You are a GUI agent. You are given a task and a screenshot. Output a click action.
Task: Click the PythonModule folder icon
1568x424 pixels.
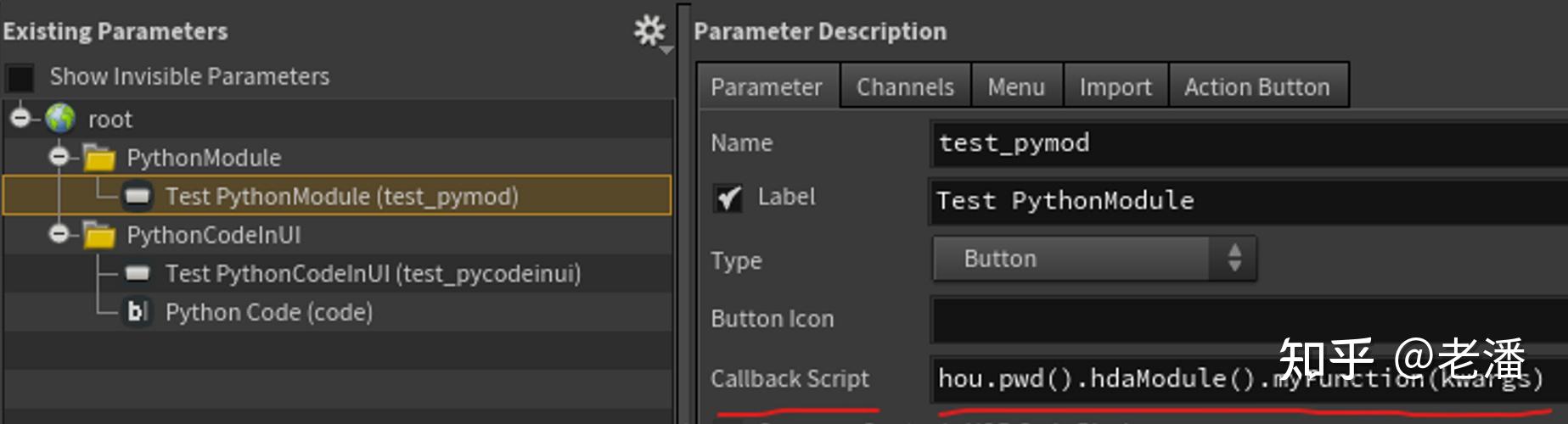tap(99, 158)
